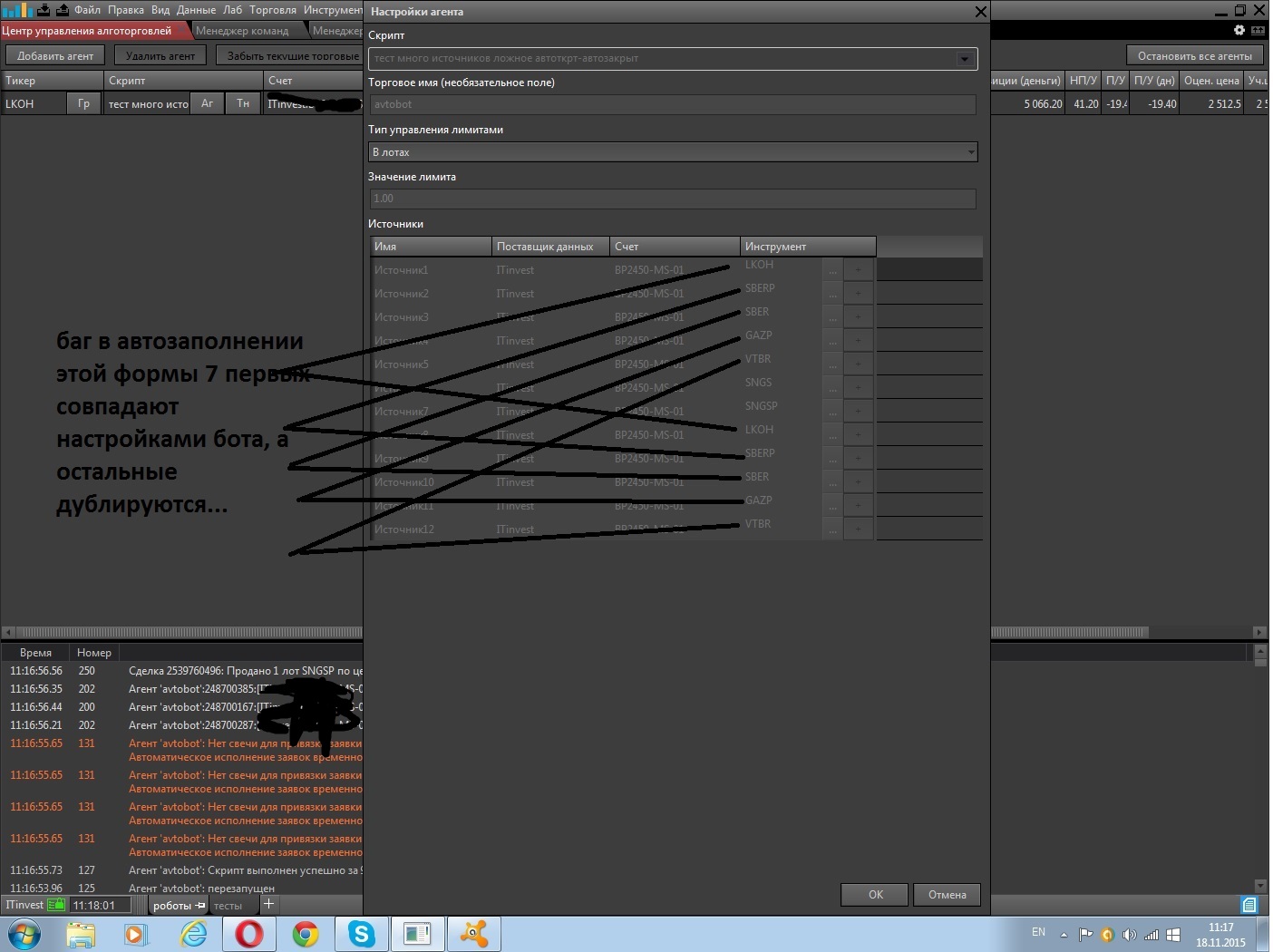
Task: Show hidden system tray icons
Action: click(1064, 935)
